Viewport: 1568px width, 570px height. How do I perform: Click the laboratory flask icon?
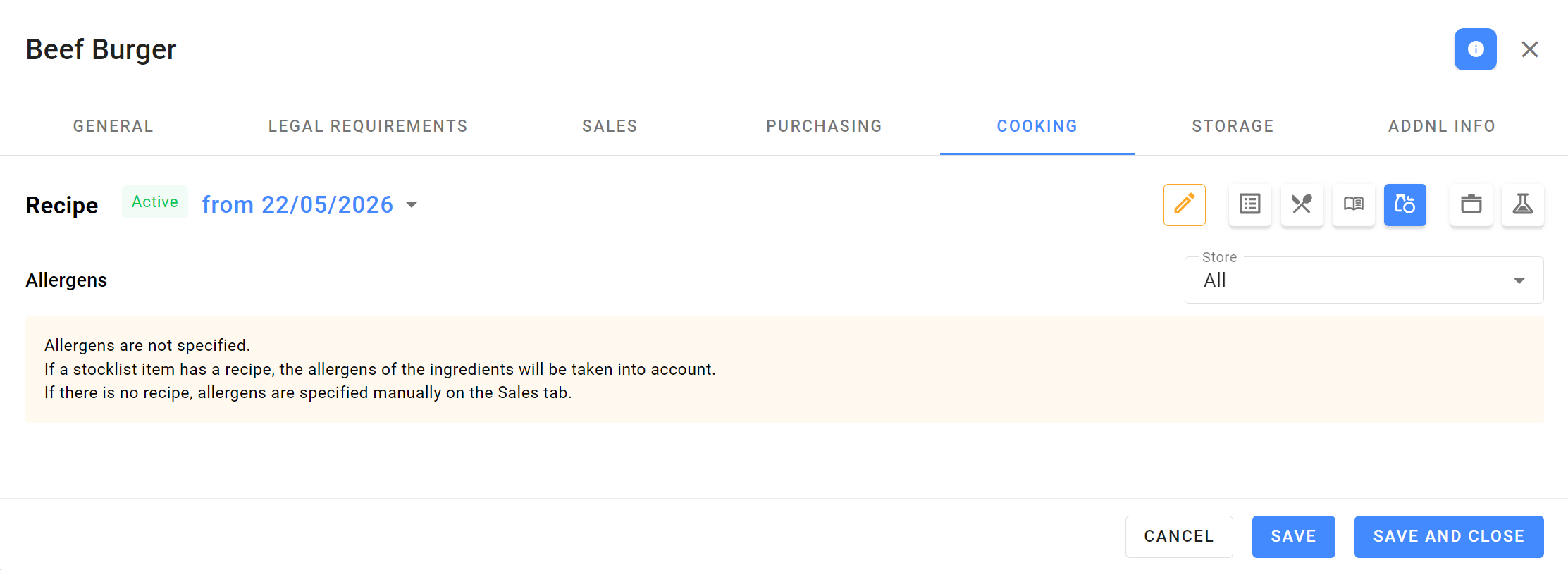point(1523,205)
